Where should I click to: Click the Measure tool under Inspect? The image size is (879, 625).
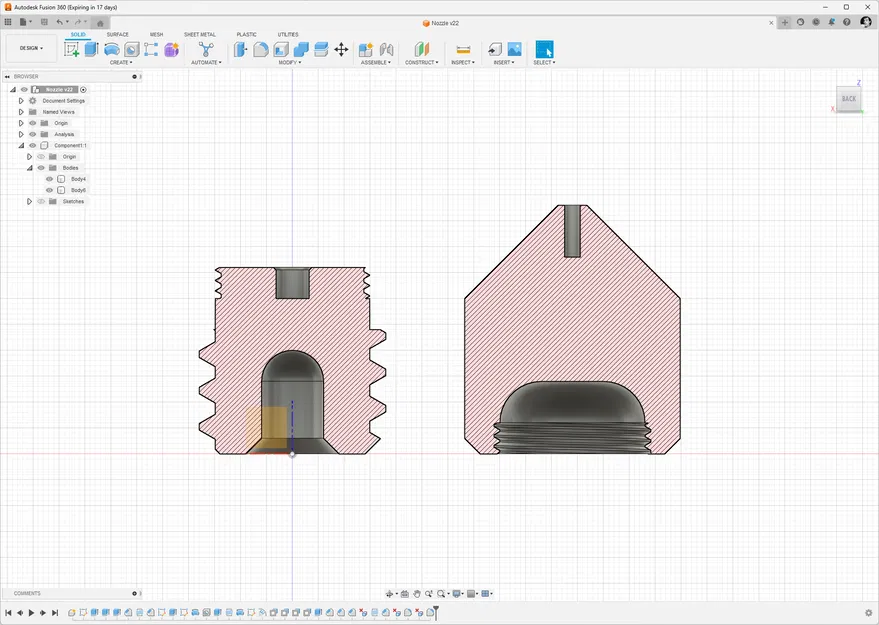tap(463, 49)
